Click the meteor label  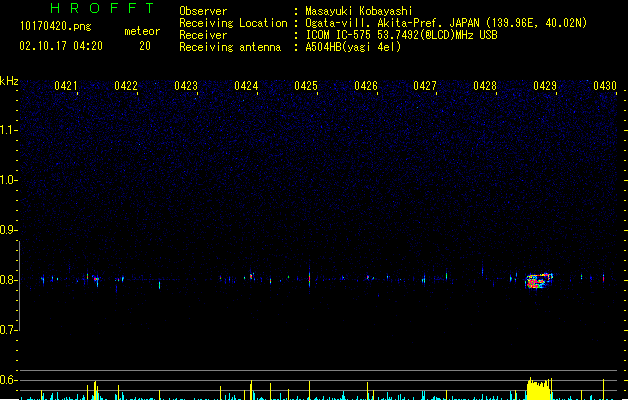click(142, 31)
